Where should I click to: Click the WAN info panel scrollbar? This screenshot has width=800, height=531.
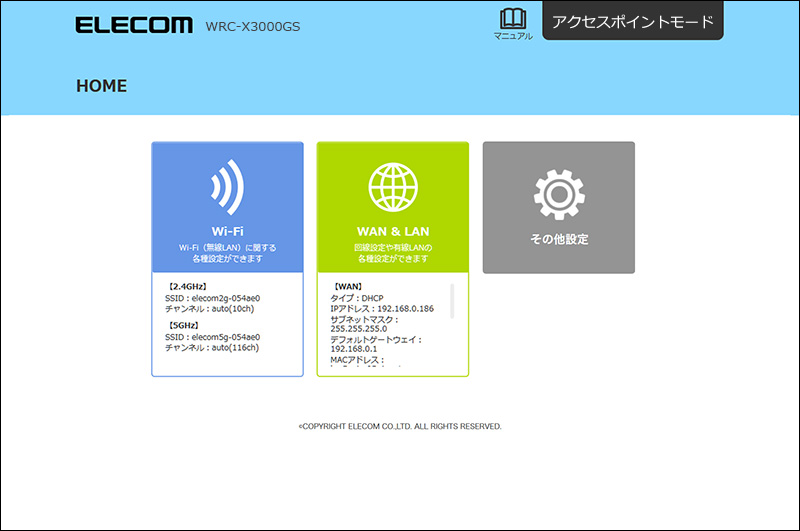(x=452, y=301)
